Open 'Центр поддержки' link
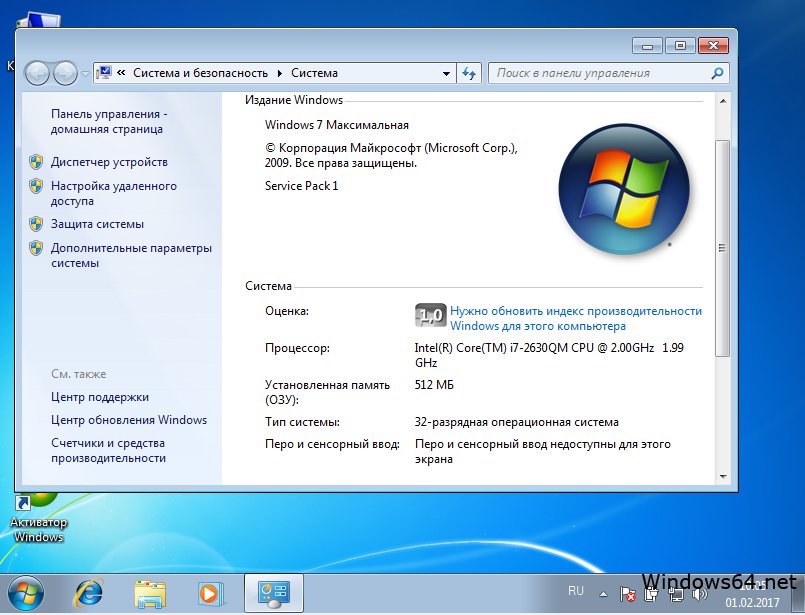The height and width of the screenshot is (615, 805). [x=100, y=397]
